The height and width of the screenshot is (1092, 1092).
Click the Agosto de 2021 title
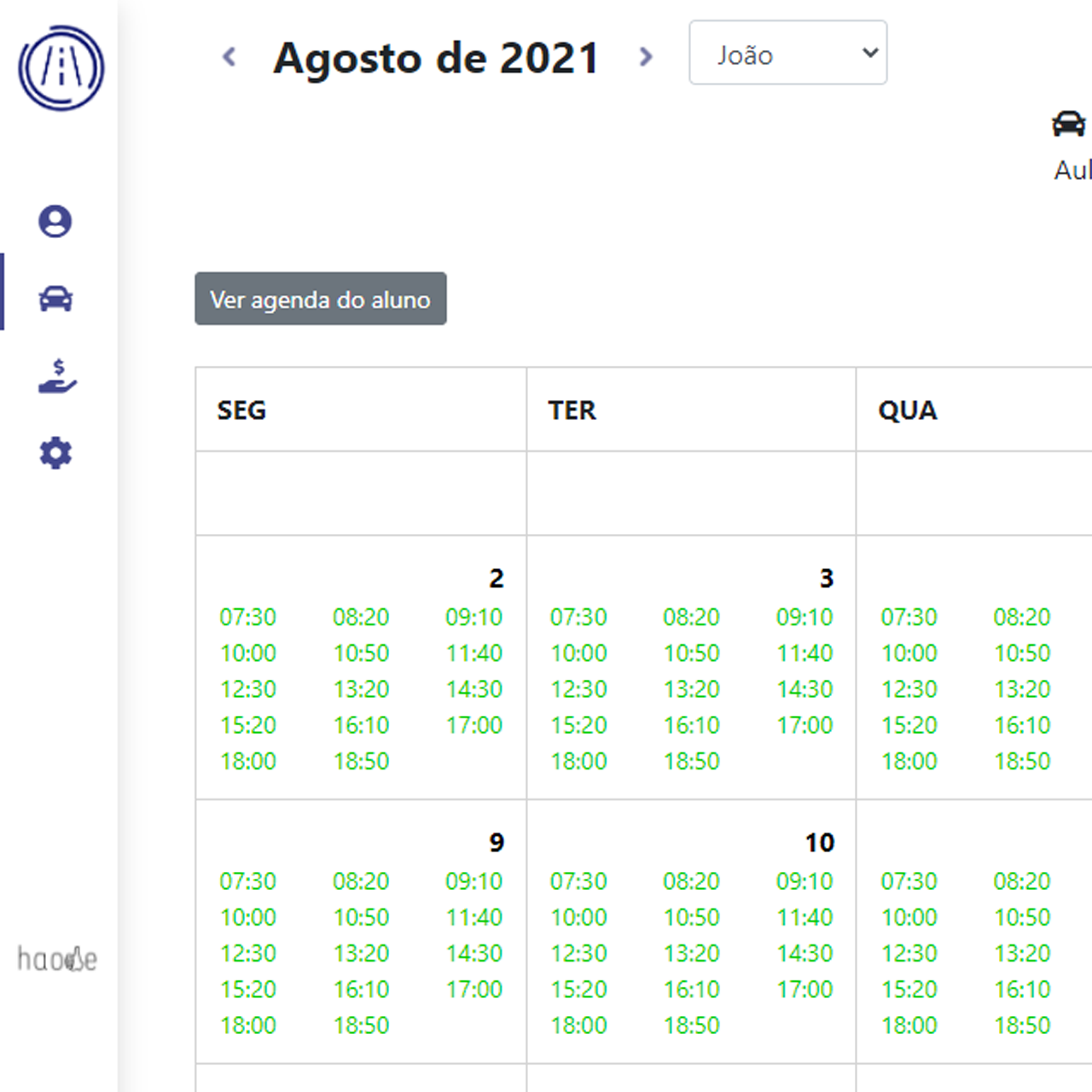(x=436, y=58)
